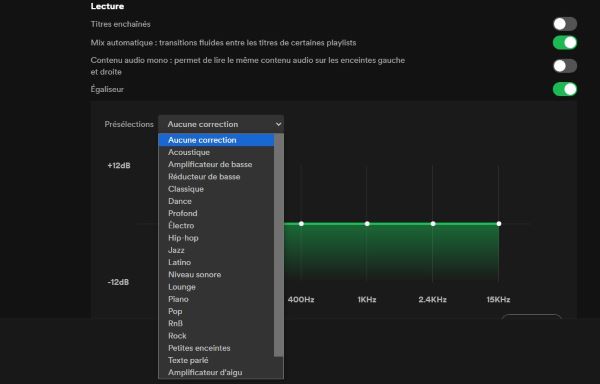600x384 pixels.
Task: Click the 2.4KHz frequency label
Action: point(432,299)
